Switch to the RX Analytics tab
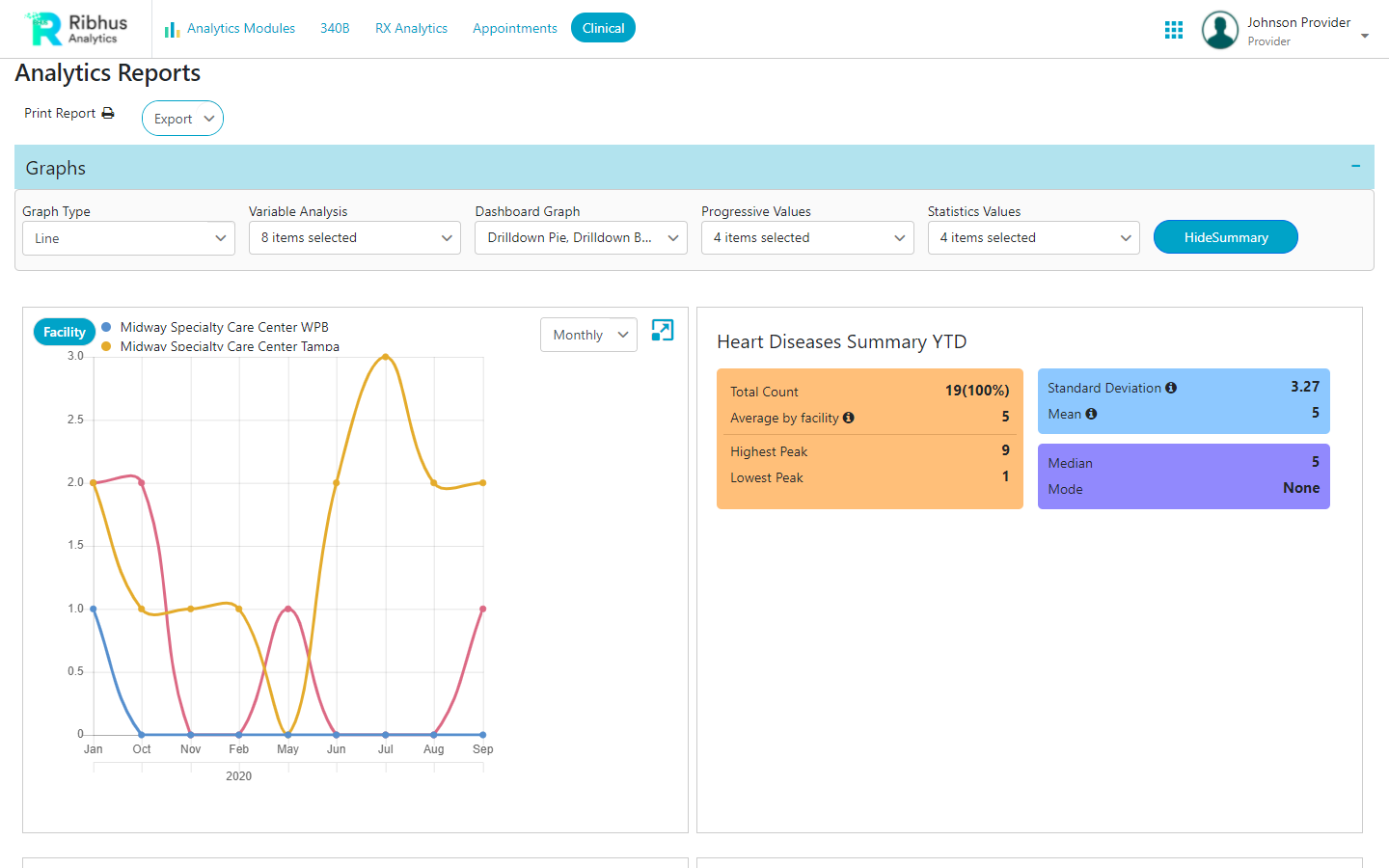1389x868 pixels. coord(411,28)
